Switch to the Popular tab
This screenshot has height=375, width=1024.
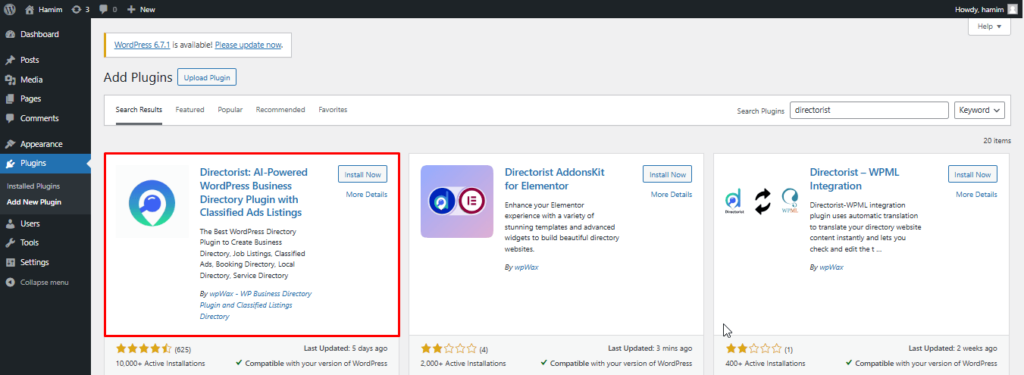pos(230,110)
